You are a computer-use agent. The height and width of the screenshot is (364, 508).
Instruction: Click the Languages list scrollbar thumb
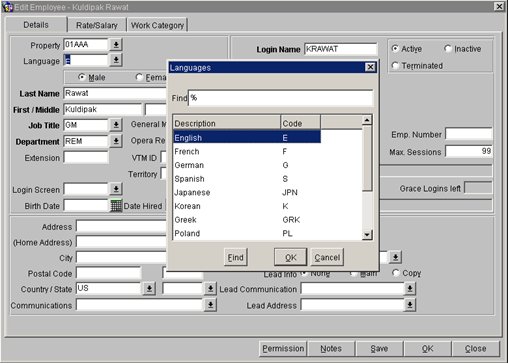pyautogui.click(x=367, y=158)
